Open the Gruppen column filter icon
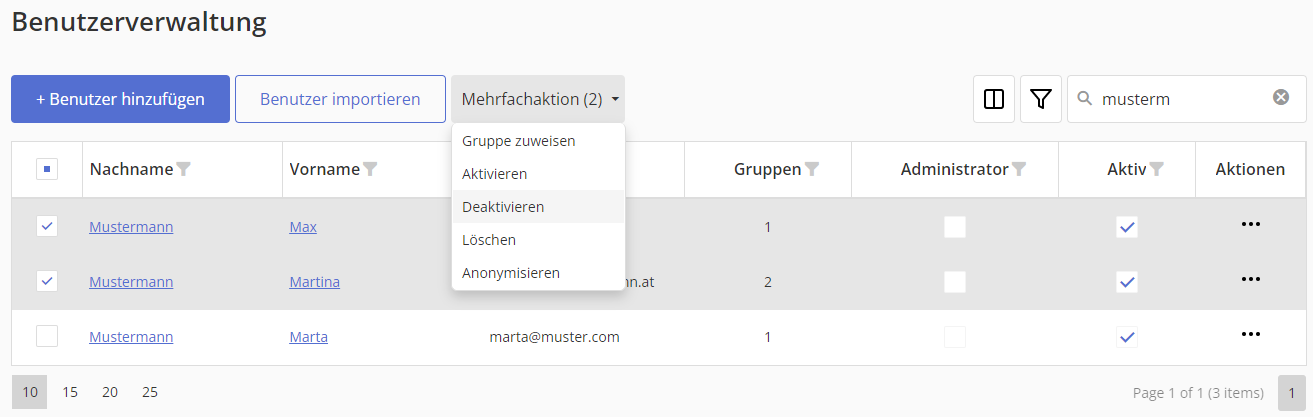The height and width of the screenshot is (417, 1313). pyautogui.click(x=813, y=170)
